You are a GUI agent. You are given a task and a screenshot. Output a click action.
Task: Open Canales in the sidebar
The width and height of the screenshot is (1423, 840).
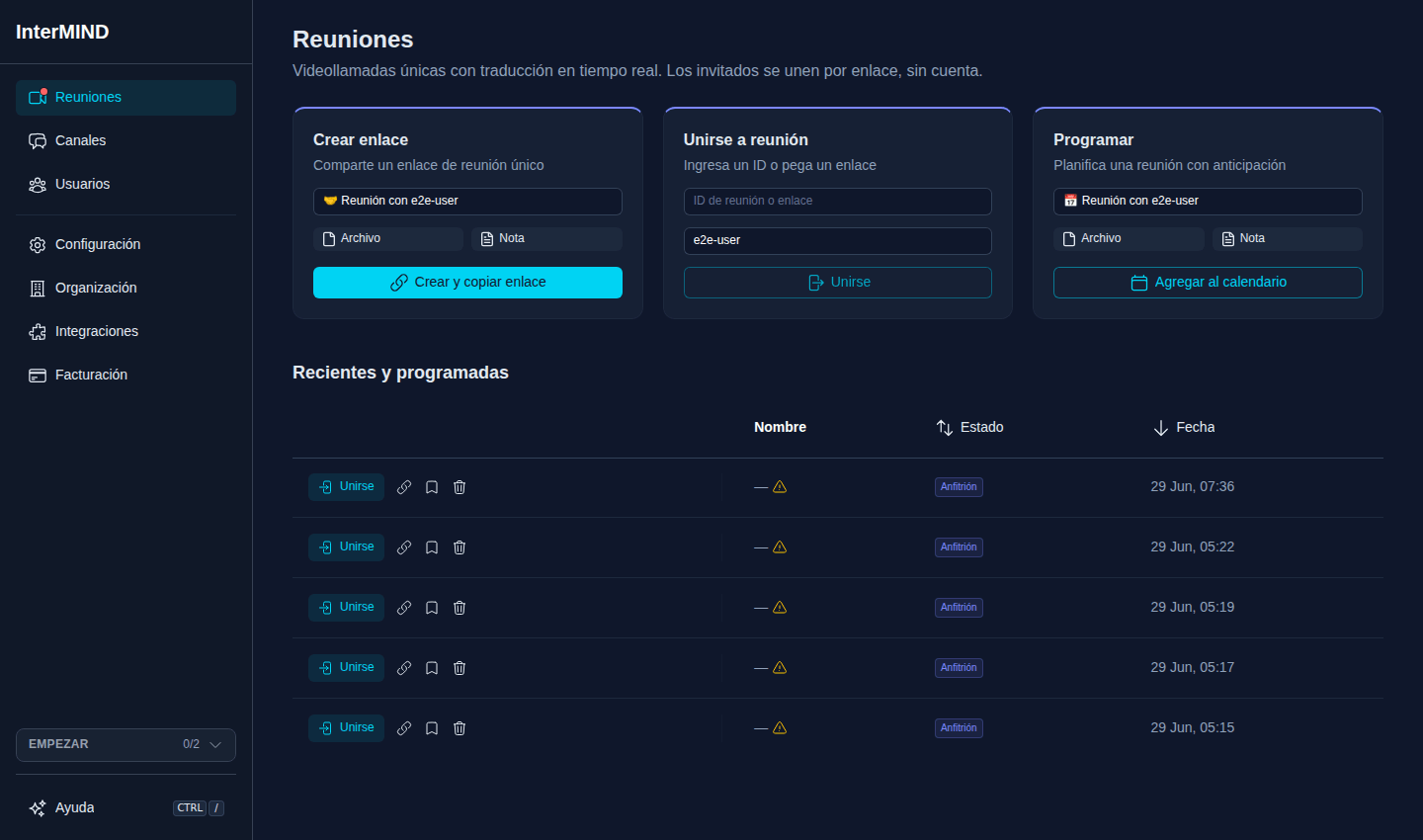click(x=126, y=141)
